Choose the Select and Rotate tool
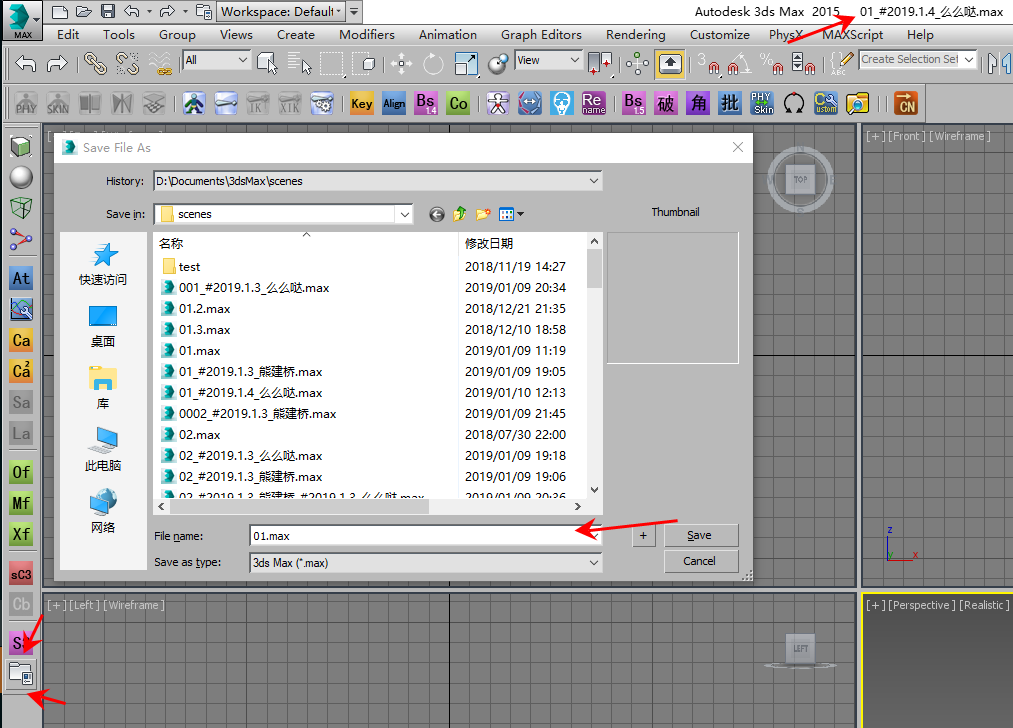 433,63
